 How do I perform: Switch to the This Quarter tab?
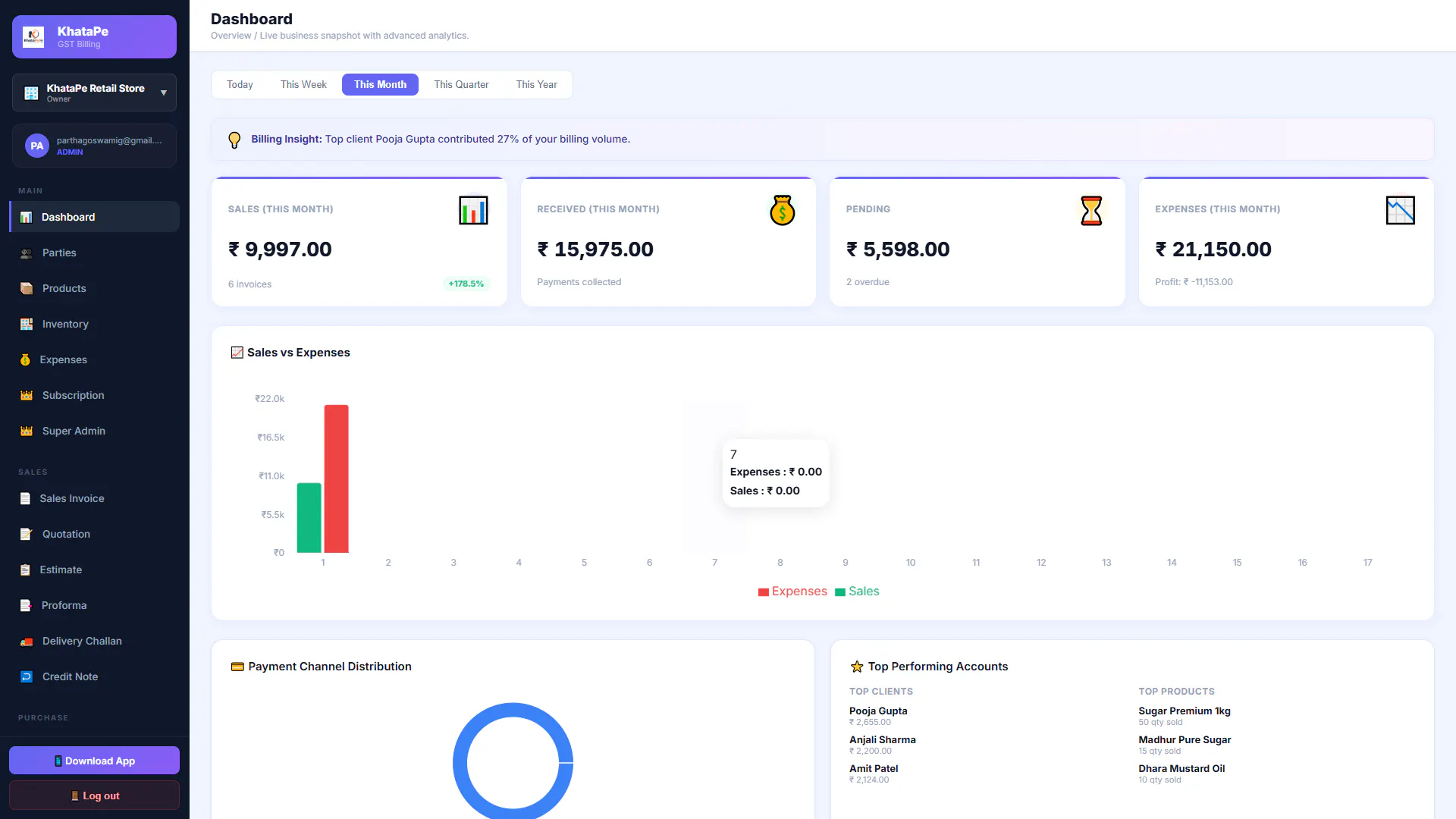click(x=461, y=84)
